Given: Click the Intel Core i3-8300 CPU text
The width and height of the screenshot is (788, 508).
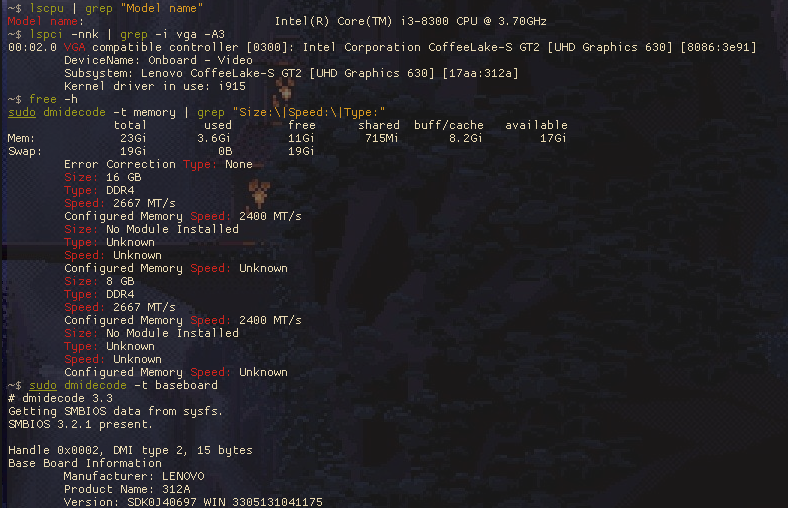Looking at the screenshot, I should pos(411,21).
